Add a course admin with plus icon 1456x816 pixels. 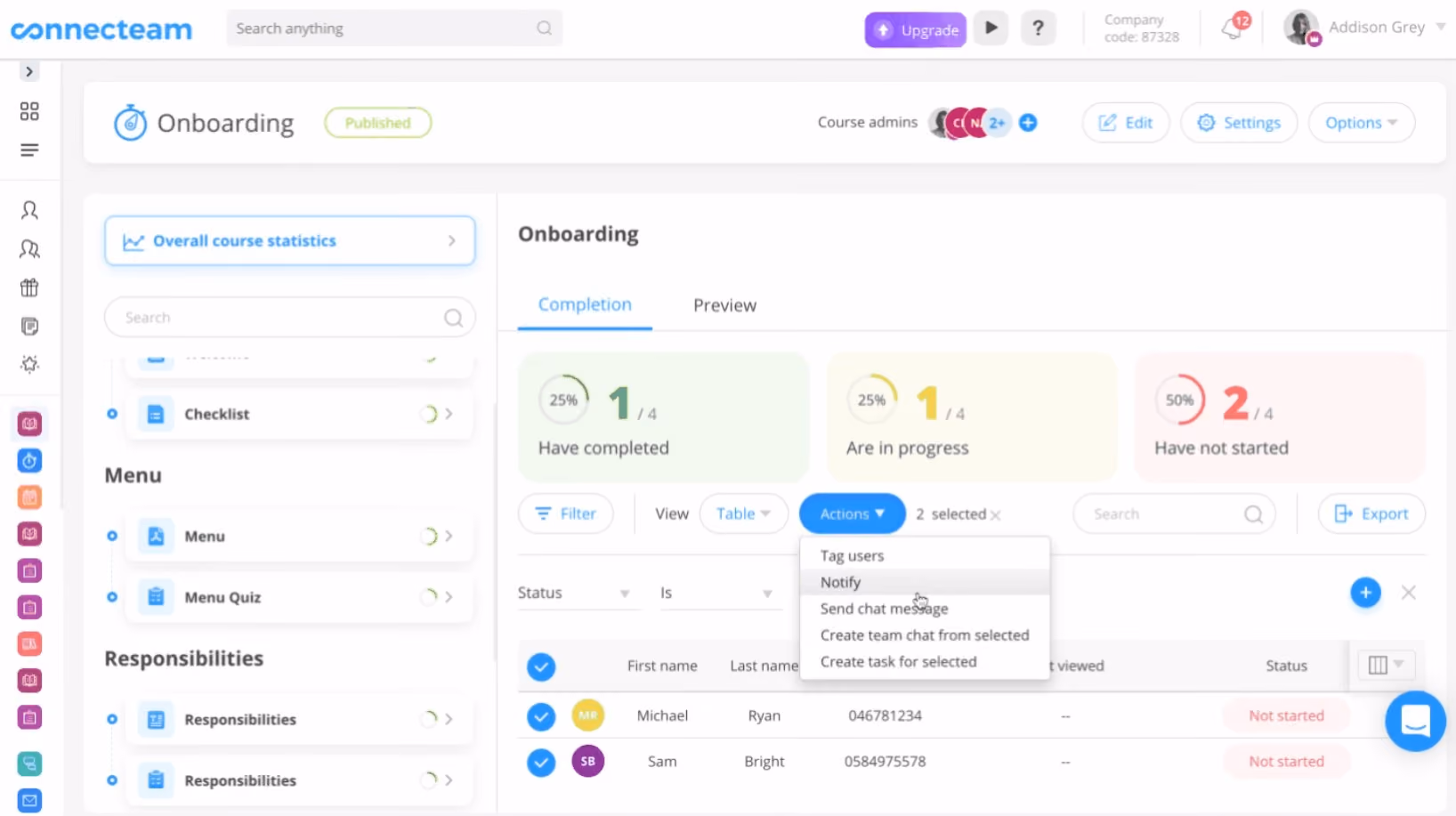coord(1028,123)
